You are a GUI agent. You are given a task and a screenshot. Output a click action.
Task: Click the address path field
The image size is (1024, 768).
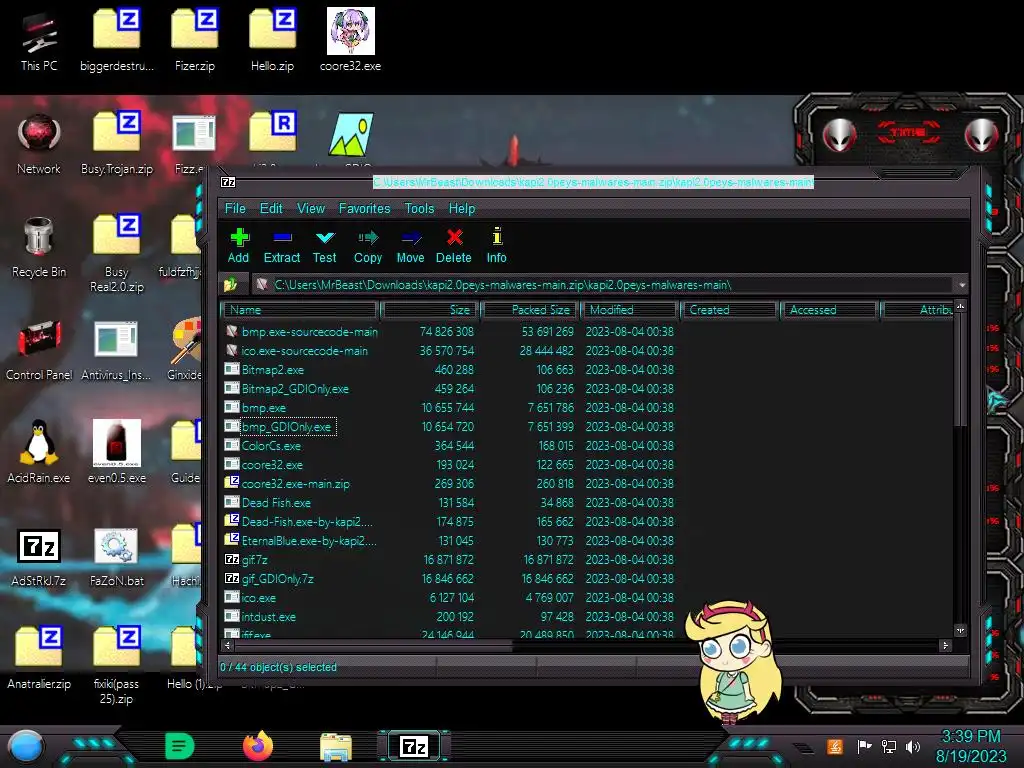pyautogui.click(x=604, y=285)
